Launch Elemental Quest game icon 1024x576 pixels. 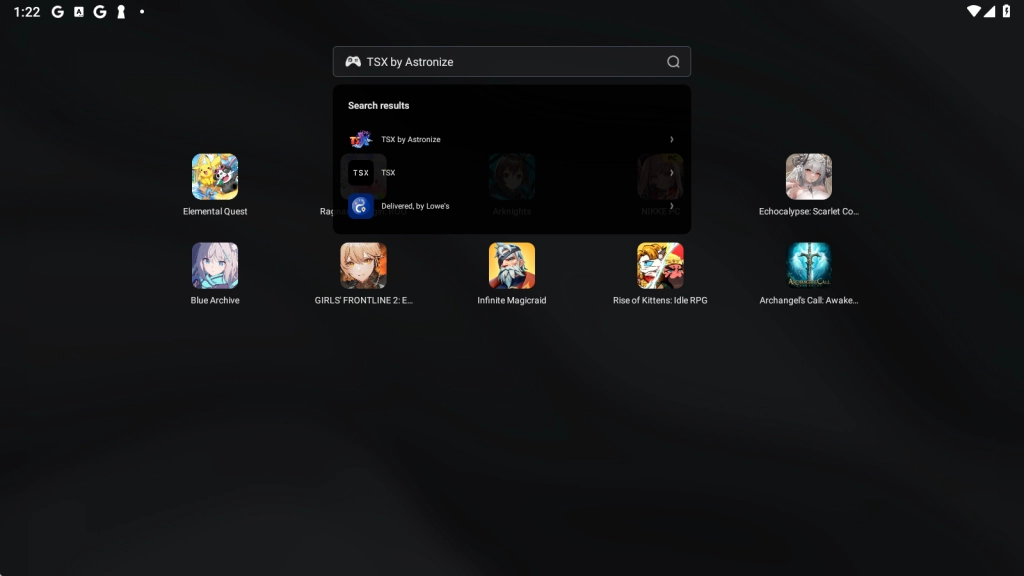(x=215, y=176)
